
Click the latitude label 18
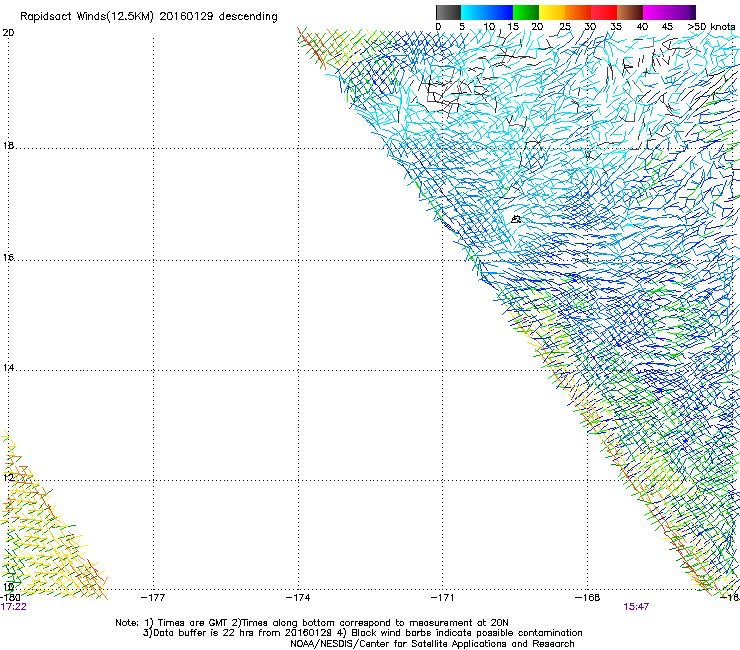pos(8,146)
